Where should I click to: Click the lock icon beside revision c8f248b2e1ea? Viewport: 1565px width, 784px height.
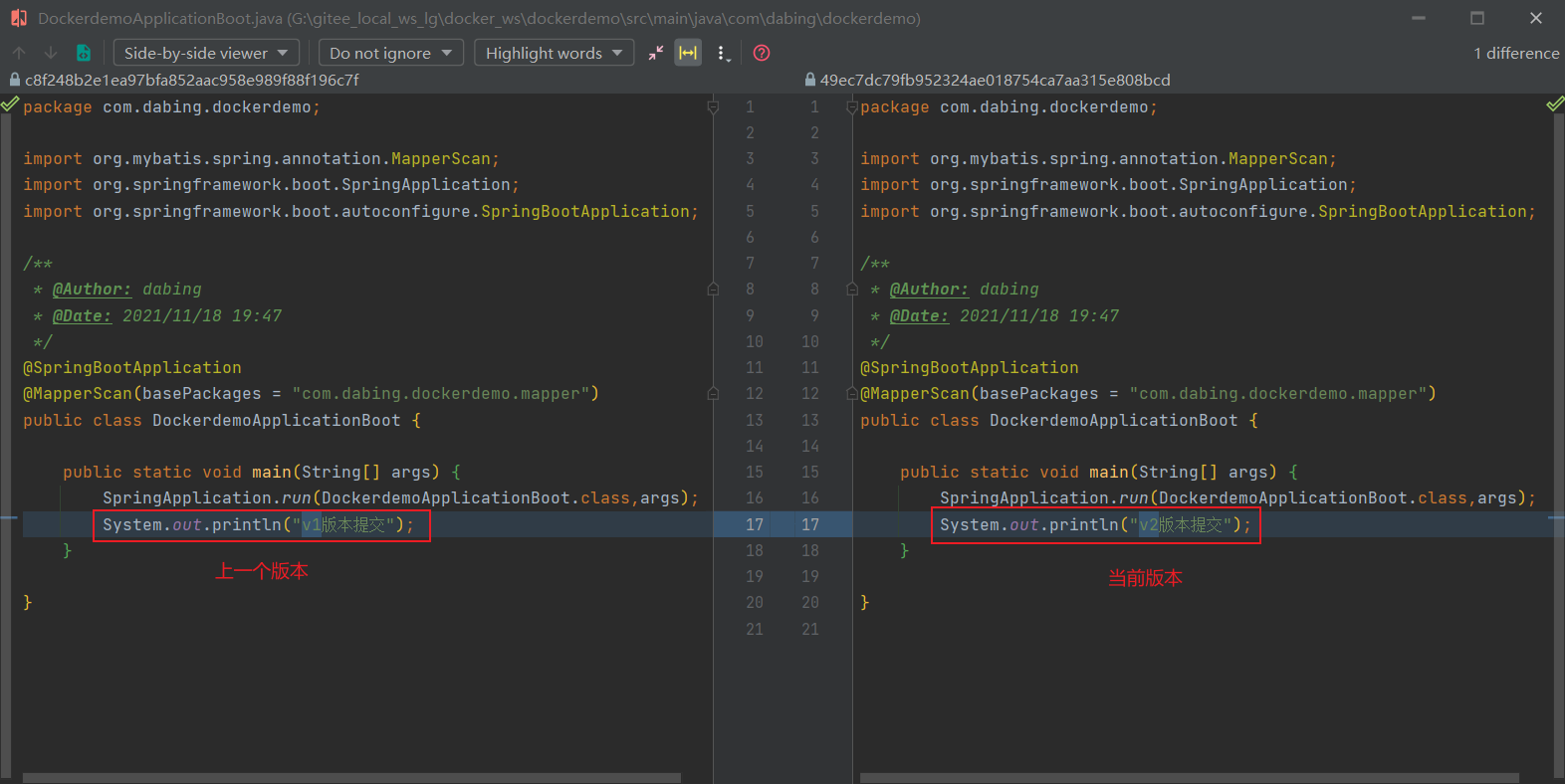[15, 80]
